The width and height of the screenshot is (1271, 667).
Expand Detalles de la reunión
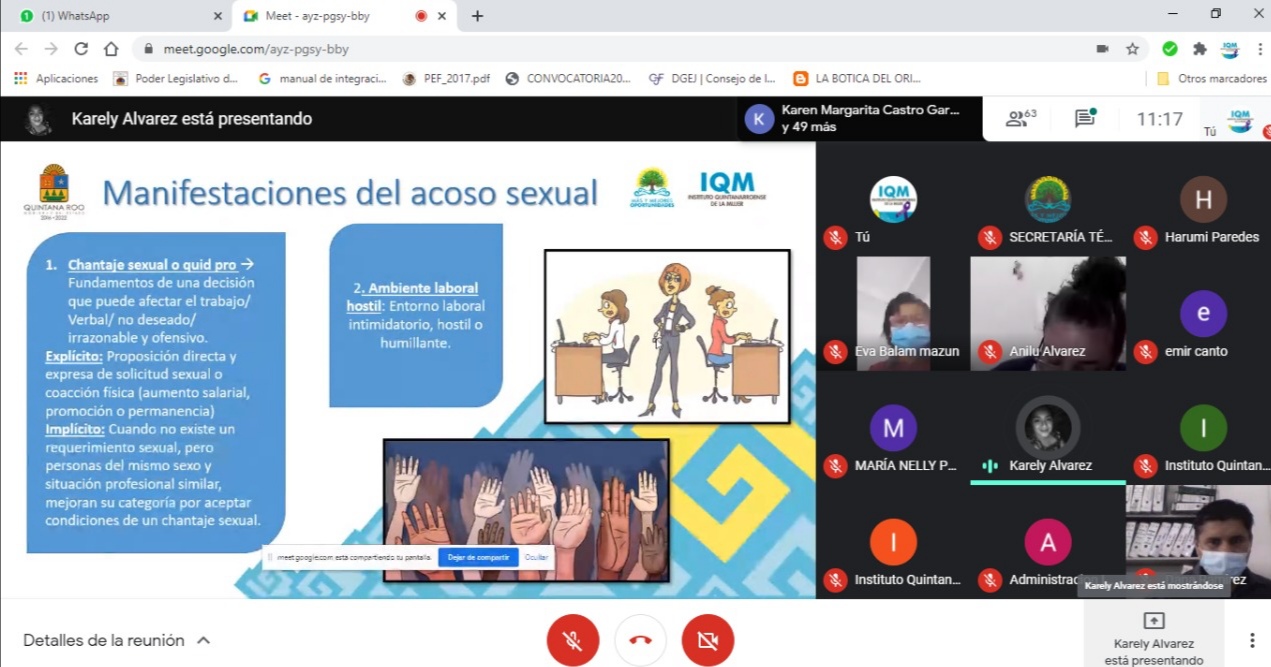[117, 640]
